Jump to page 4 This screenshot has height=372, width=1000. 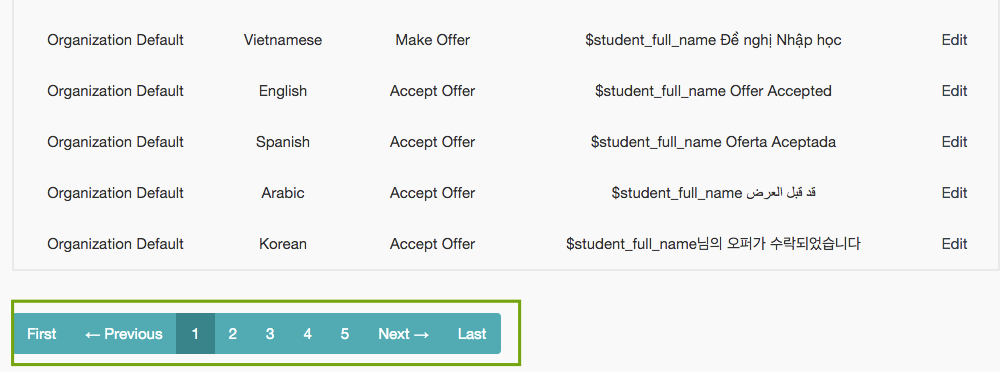pos(307,334)
